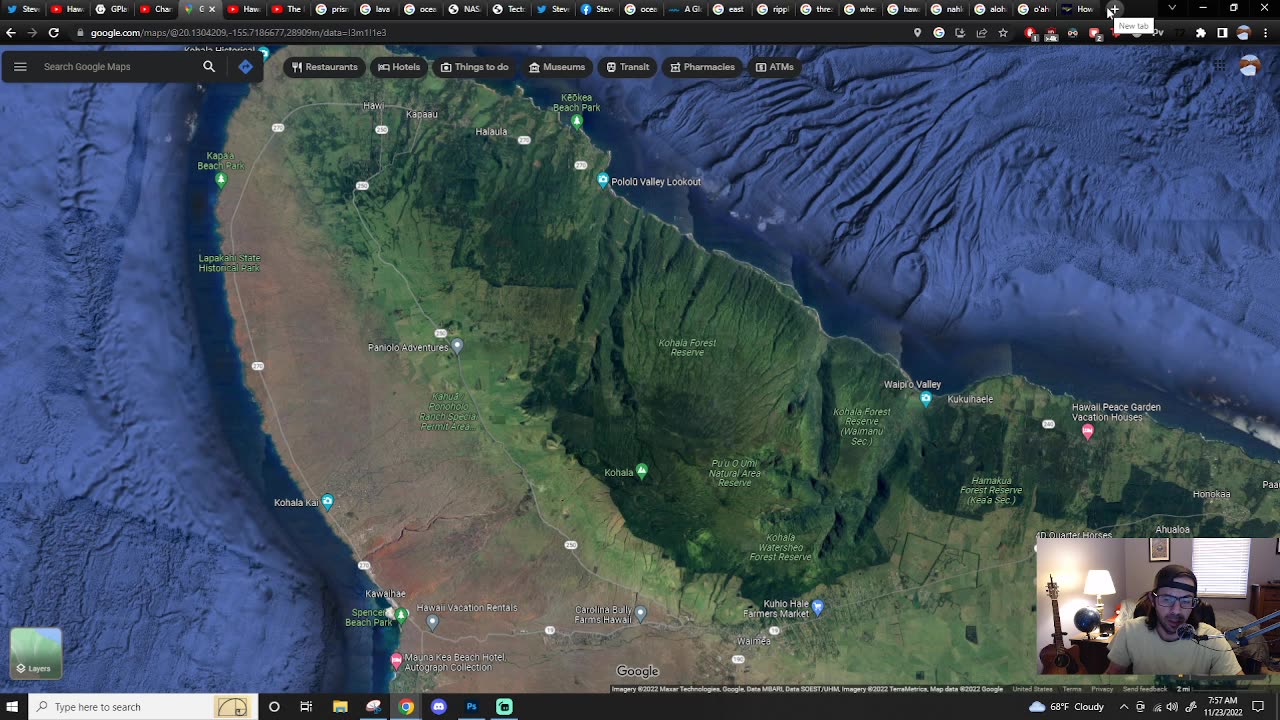The height and width of the screenshot is (720, 1280).
Task: Filter map by Hotels
Action: pos(399,67)
